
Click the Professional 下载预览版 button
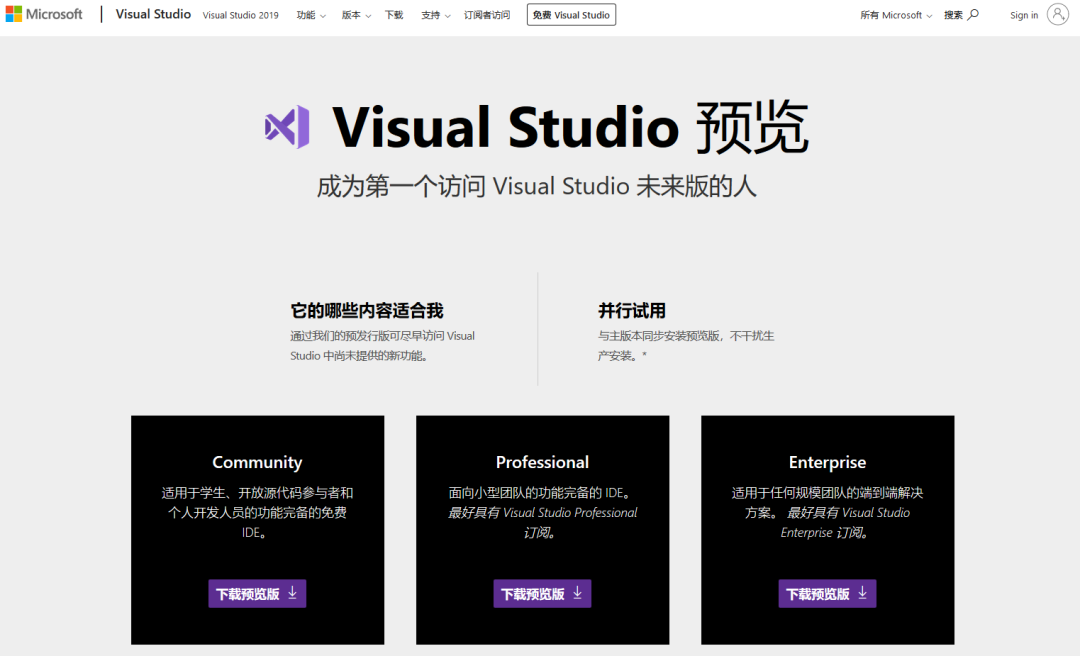pyautogui.click(x=542, y=592)
